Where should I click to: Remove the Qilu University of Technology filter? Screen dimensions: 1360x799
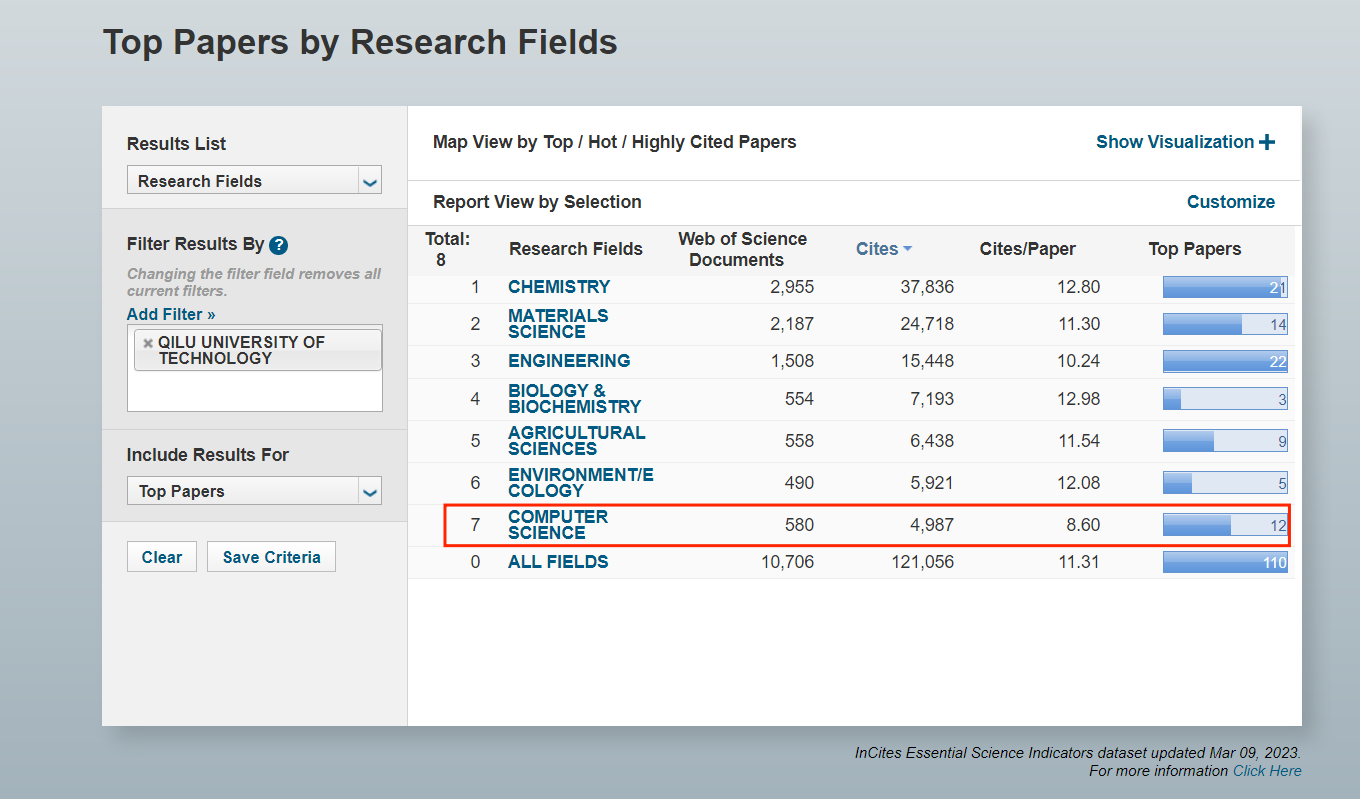click(x=148, y=343)
